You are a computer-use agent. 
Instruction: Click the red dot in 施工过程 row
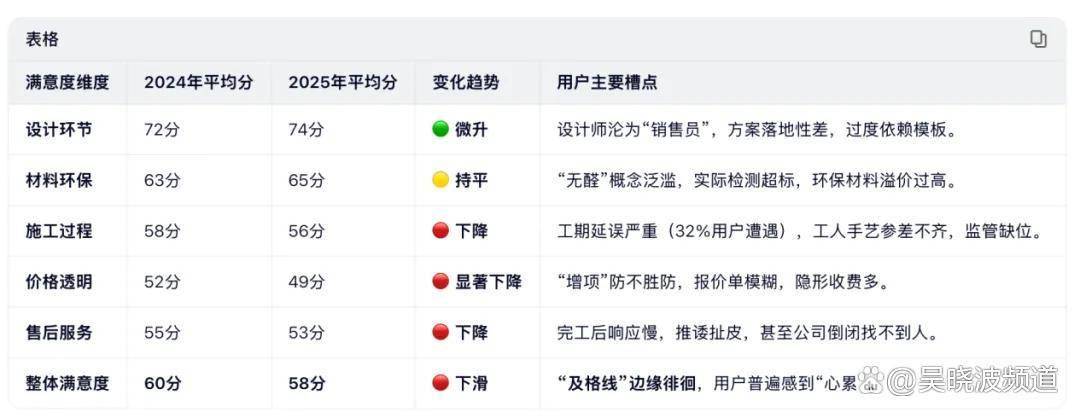[x=440, y=231]
